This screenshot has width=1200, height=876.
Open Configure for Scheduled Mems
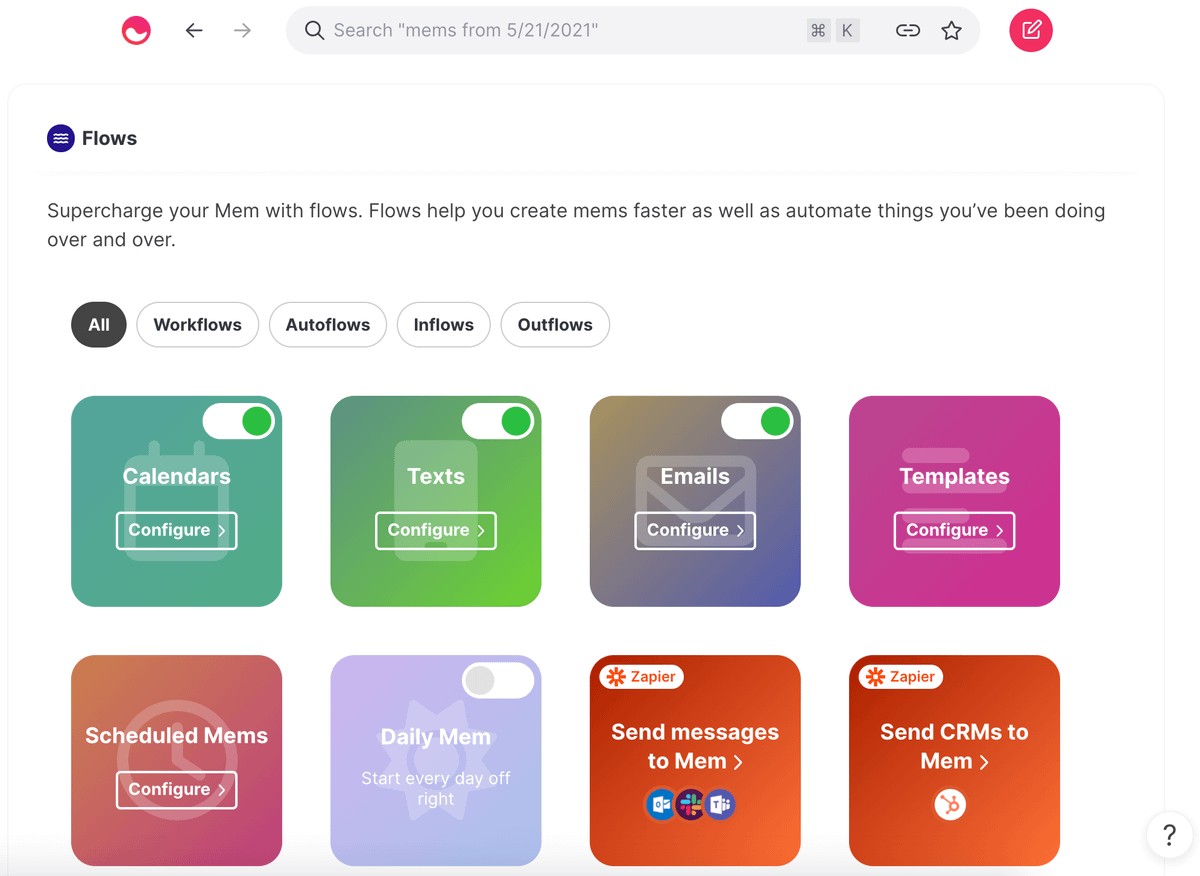[x=176, y=789]
